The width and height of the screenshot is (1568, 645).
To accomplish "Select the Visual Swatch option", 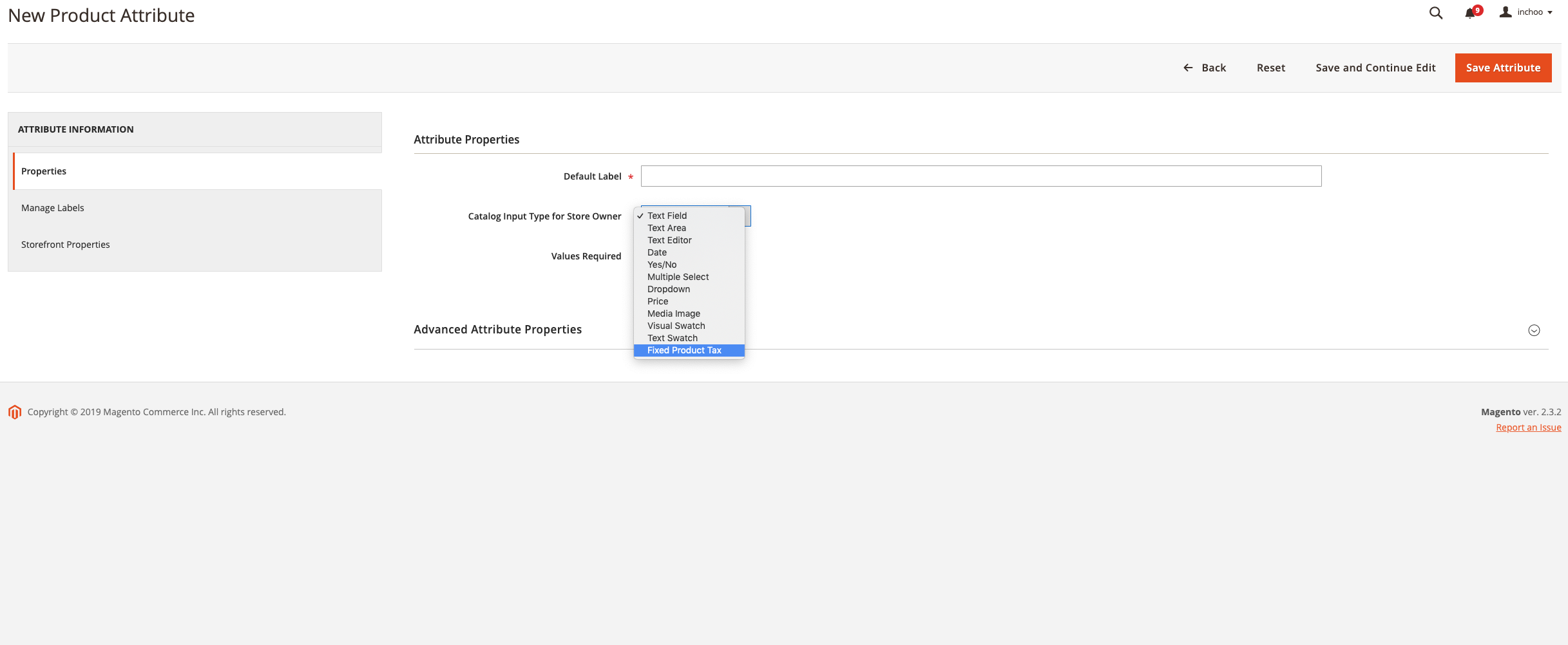I will (689, 326).
